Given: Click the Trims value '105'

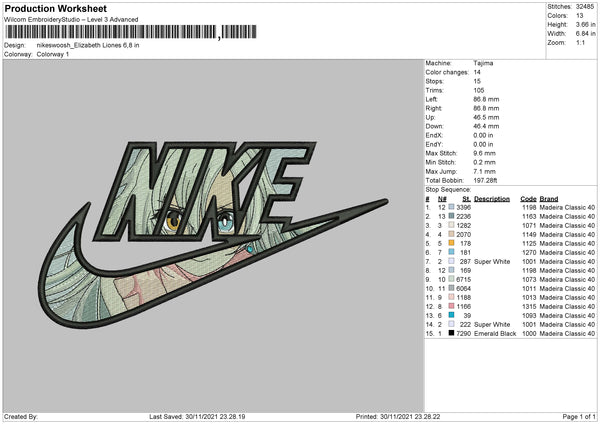Looking at the screenshot, I should pyautogui.click(x=479, y=90).
